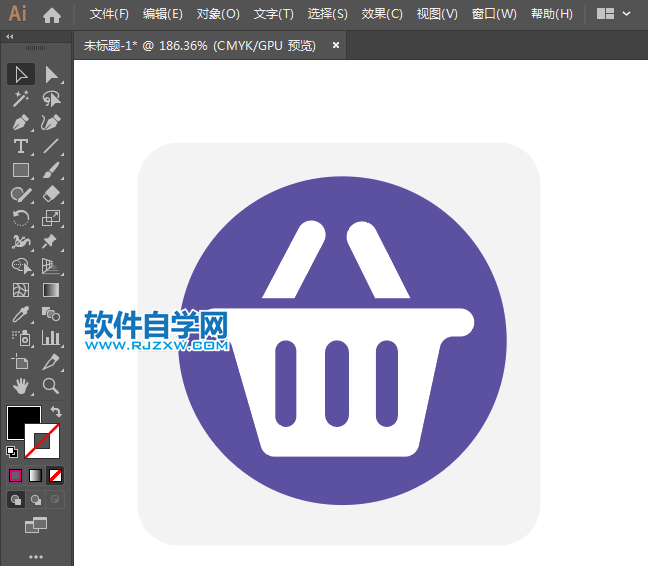The image size is (648, 566).
Task: Select the Direct Selection tool
Action: pos(51,74)
